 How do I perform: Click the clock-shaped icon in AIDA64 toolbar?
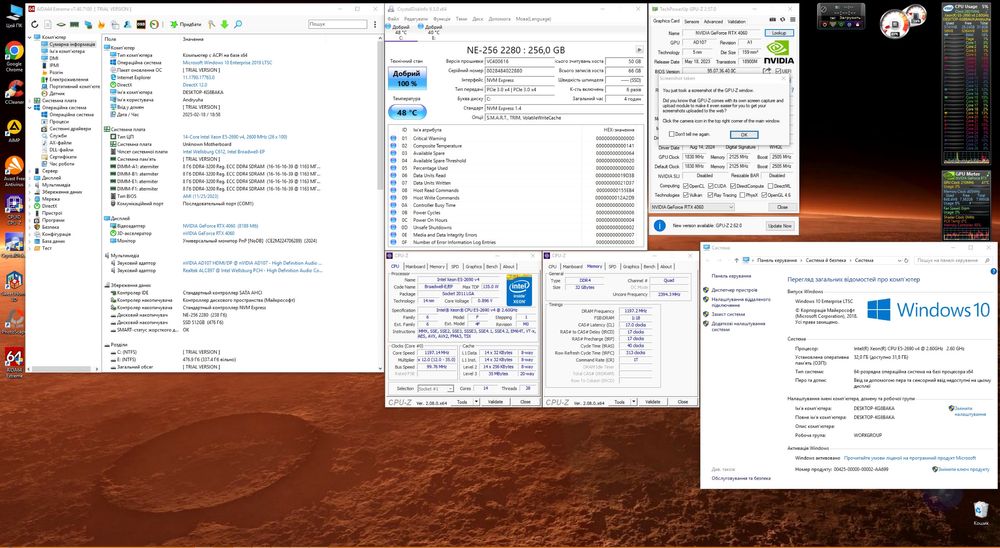(x=154, y=24)
